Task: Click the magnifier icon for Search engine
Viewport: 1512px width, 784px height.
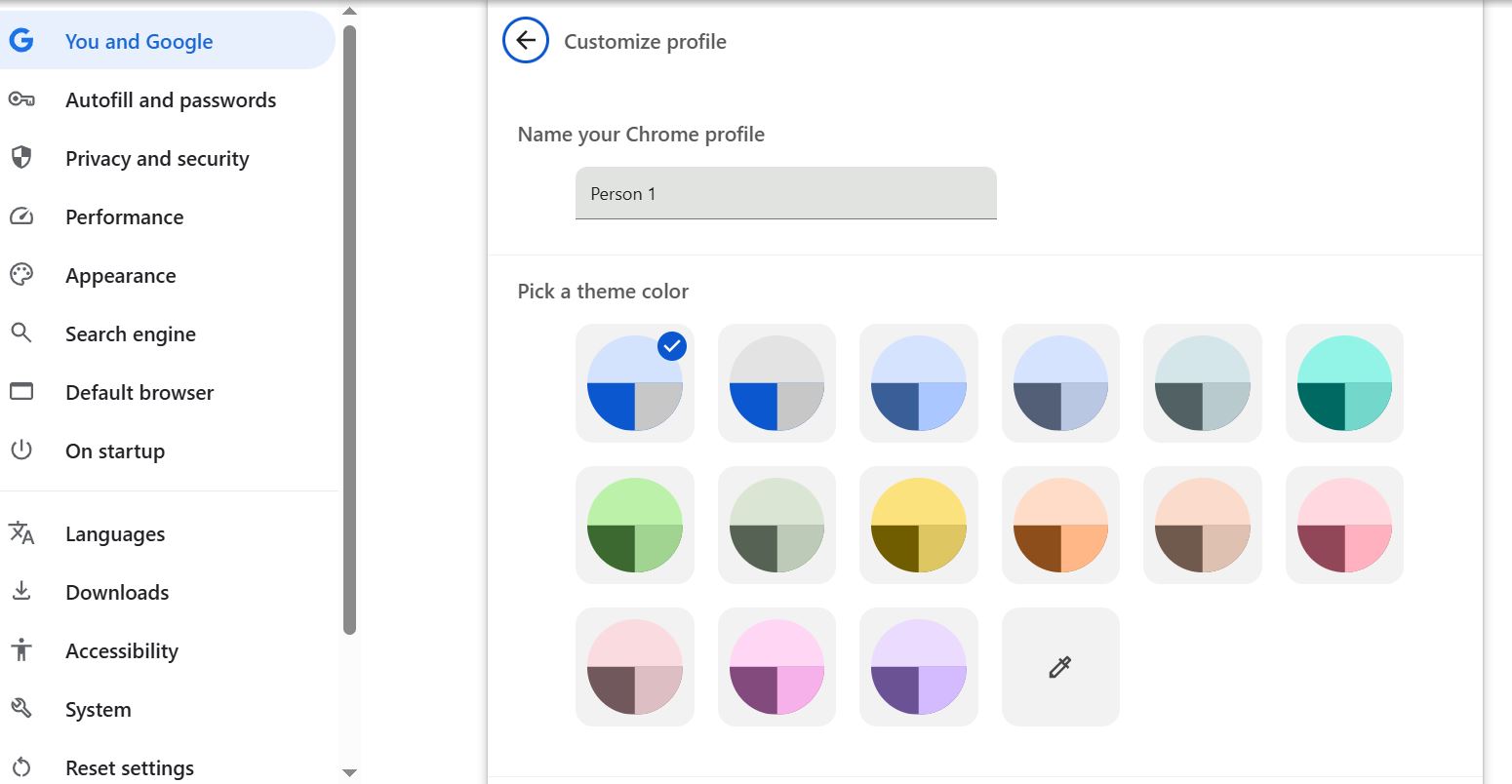Action: click(x=21, y=333)
